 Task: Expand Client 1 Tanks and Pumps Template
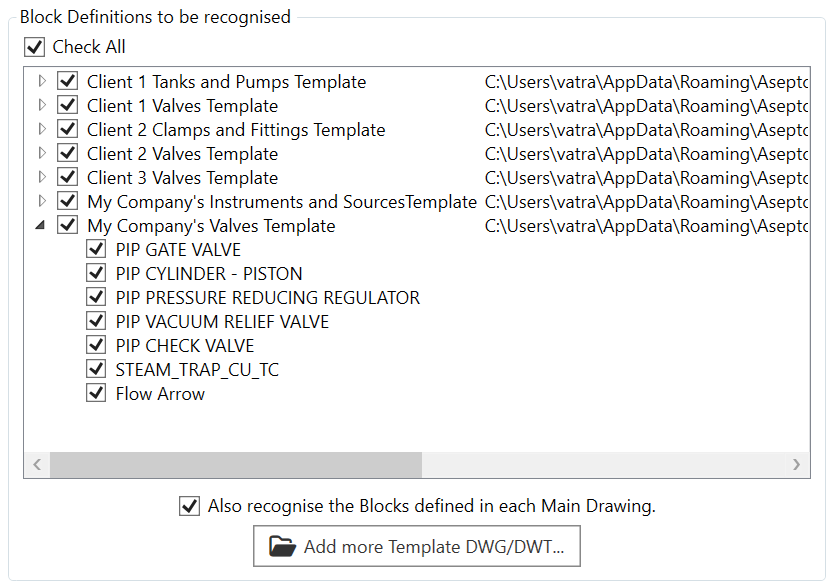[41, 82]
